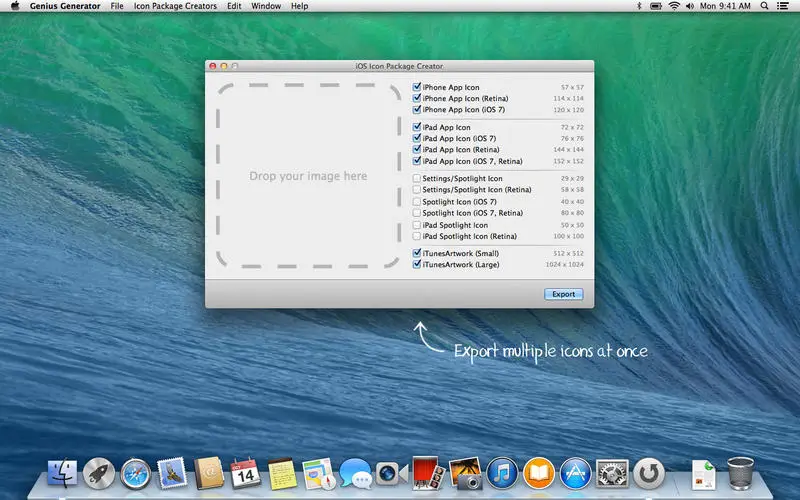Open document stack in dock
The height and width of the screenshot is (500, 800).
point(704,474)
